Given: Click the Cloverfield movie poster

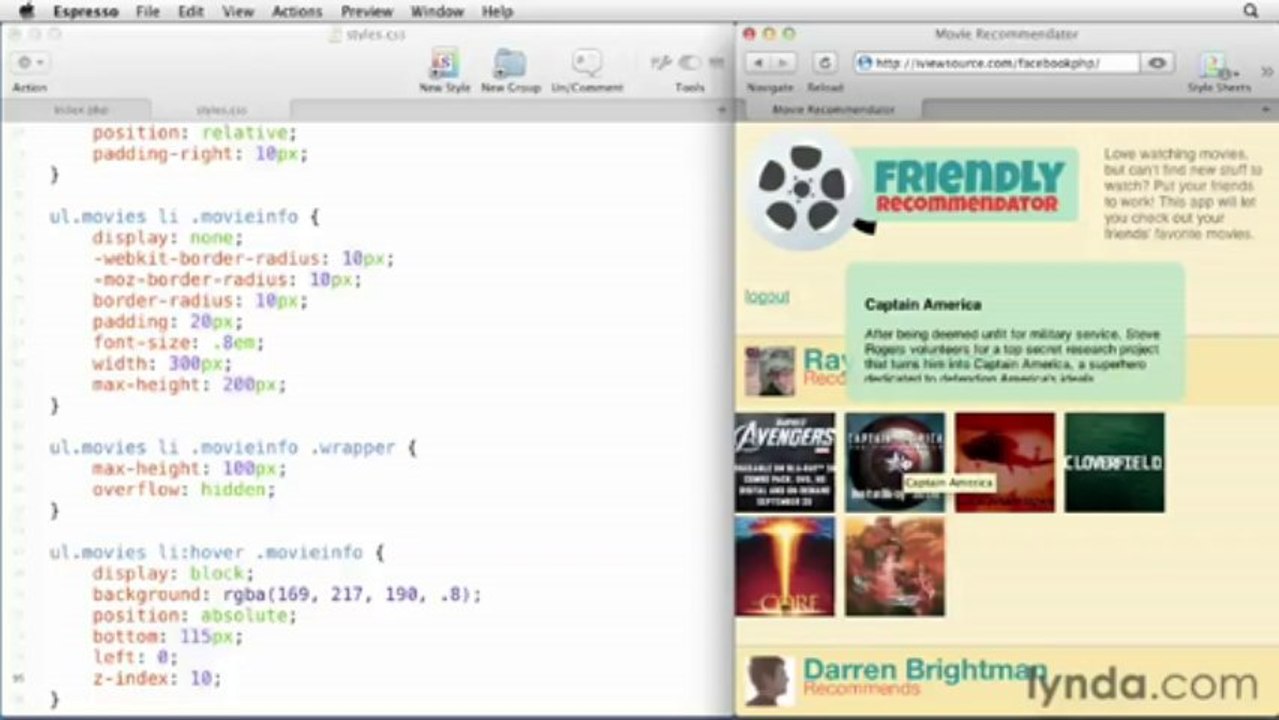Looking at the screenshot, I should [x=1115, y=463].
